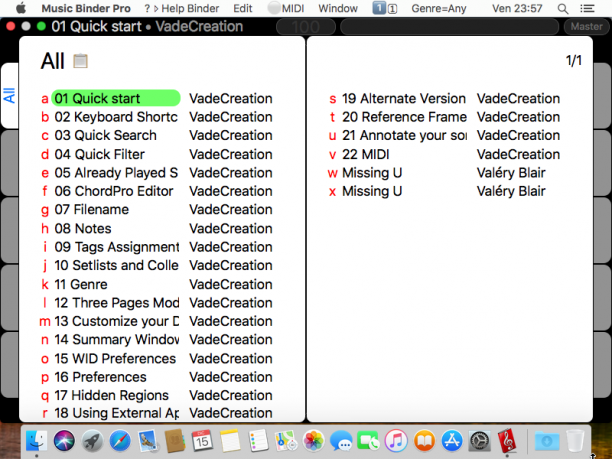This screenshot has width=612, height=459.
Task: Launch Music Binder Pro from the Dock
Action: 506,441
